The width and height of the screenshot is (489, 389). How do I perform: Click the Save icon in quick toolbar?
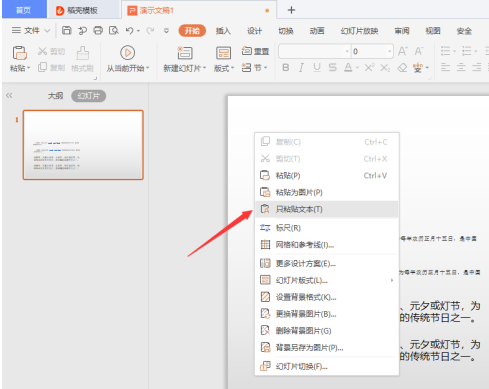[x=67, y=31]
